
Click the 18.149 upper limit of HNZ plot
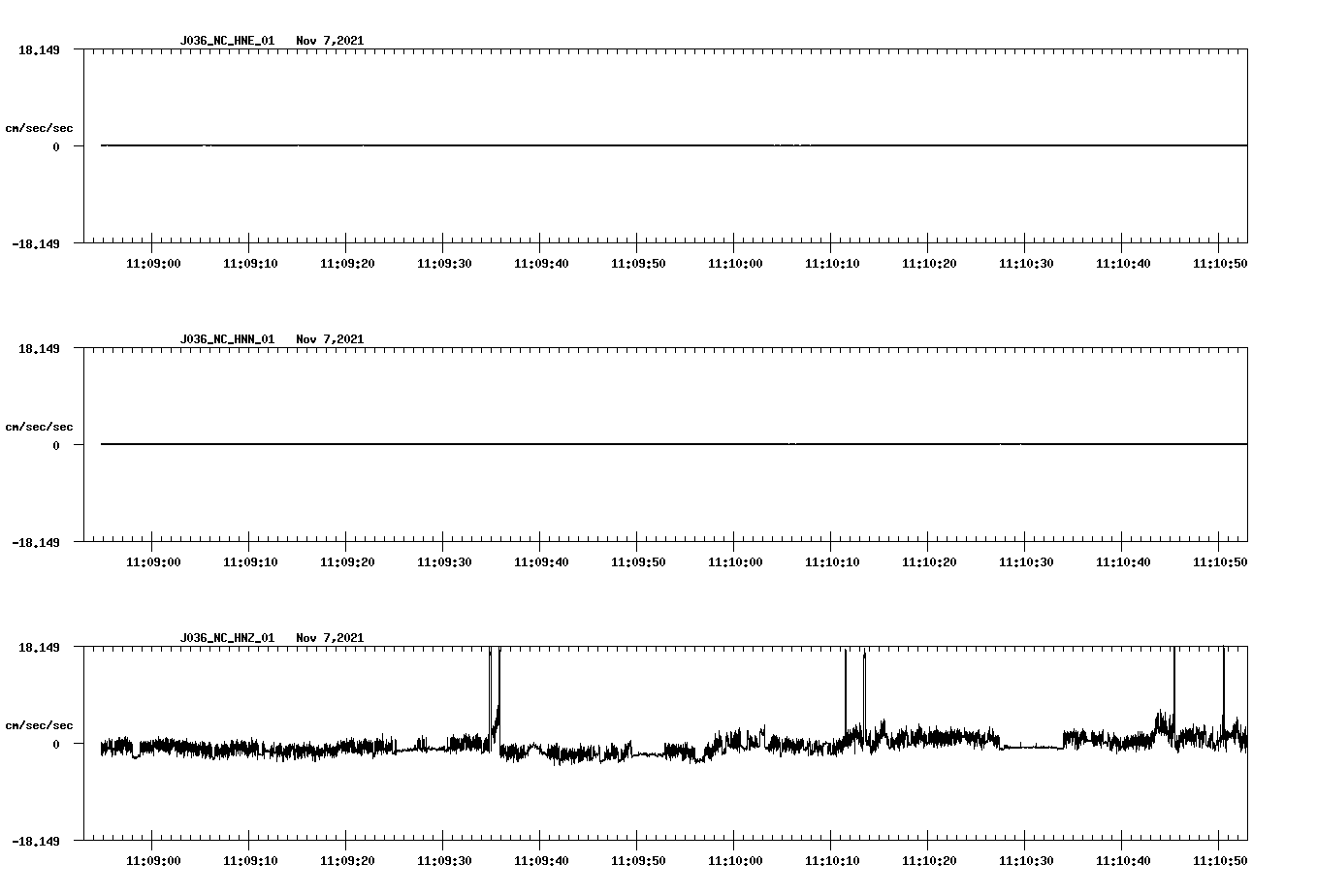pyautogui.click(x=39, y=647)
